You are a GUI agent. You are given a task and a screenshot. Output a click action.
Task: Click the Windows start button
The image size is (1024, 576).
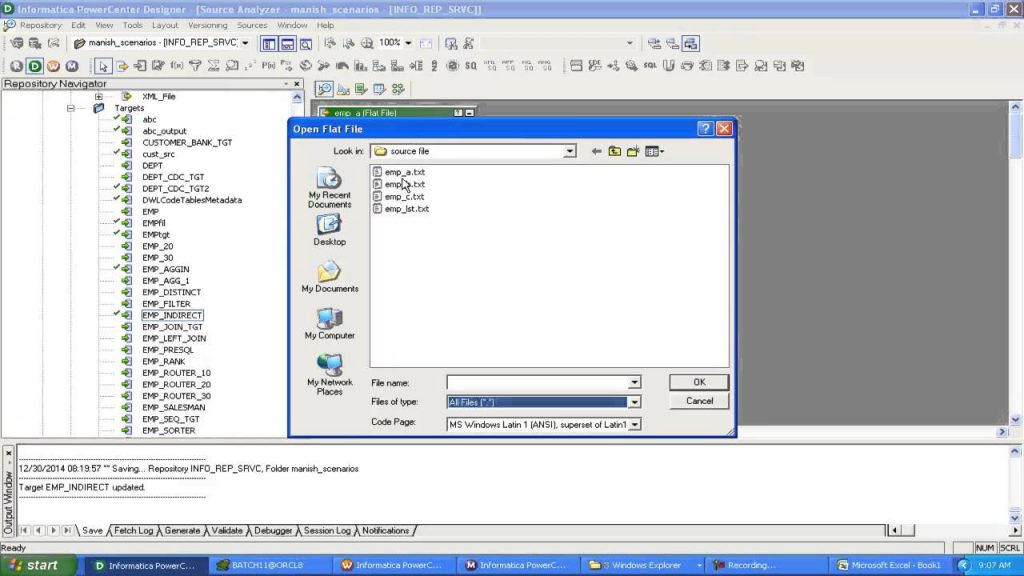(37, 566)
